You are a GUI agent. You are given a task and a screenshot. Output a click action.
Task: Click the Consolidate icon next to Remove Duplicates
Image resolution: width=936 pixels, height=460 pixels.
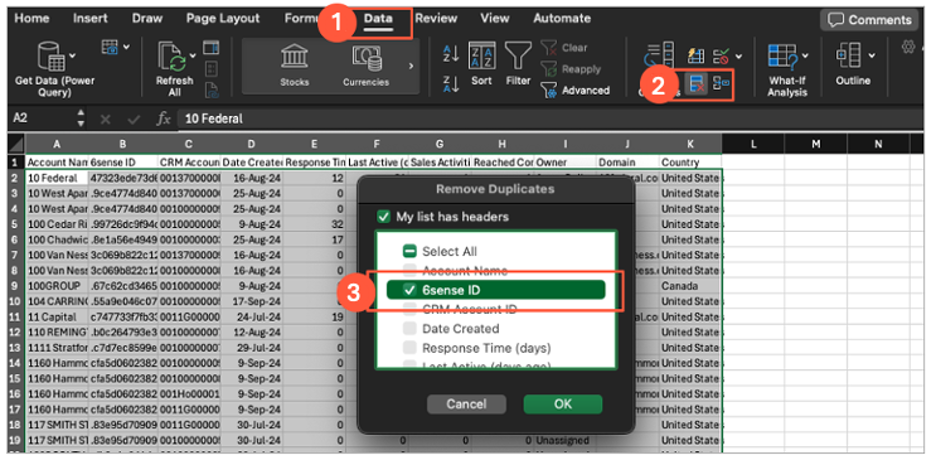[721, 85]
